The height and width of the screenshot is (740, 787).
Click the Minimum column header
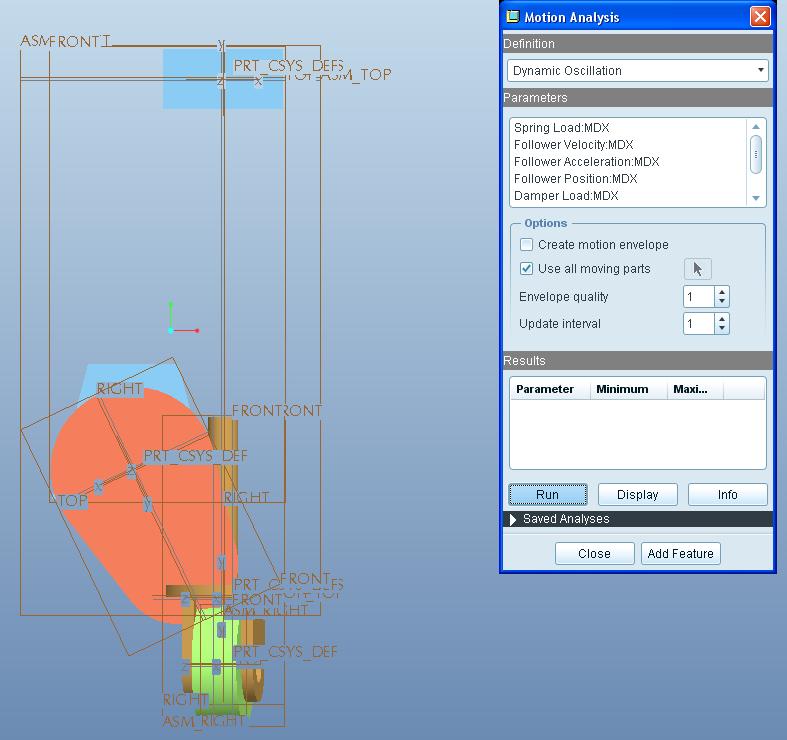click(628, 389)
